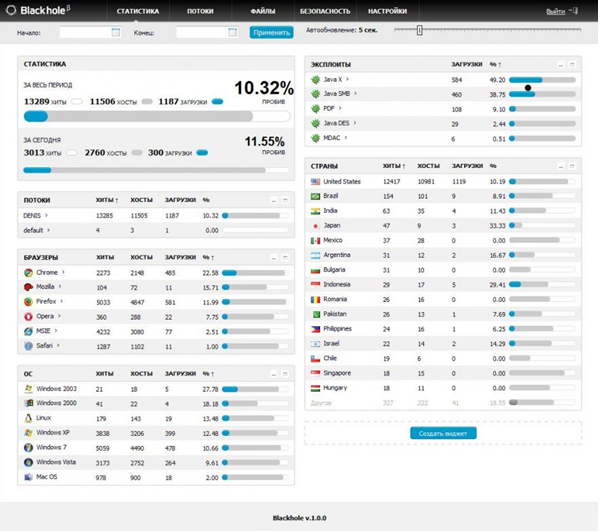Open the end date calendar icon
The height and width of the screenshot is (532, 600).
pyautogui.click(x=232, y=33)
